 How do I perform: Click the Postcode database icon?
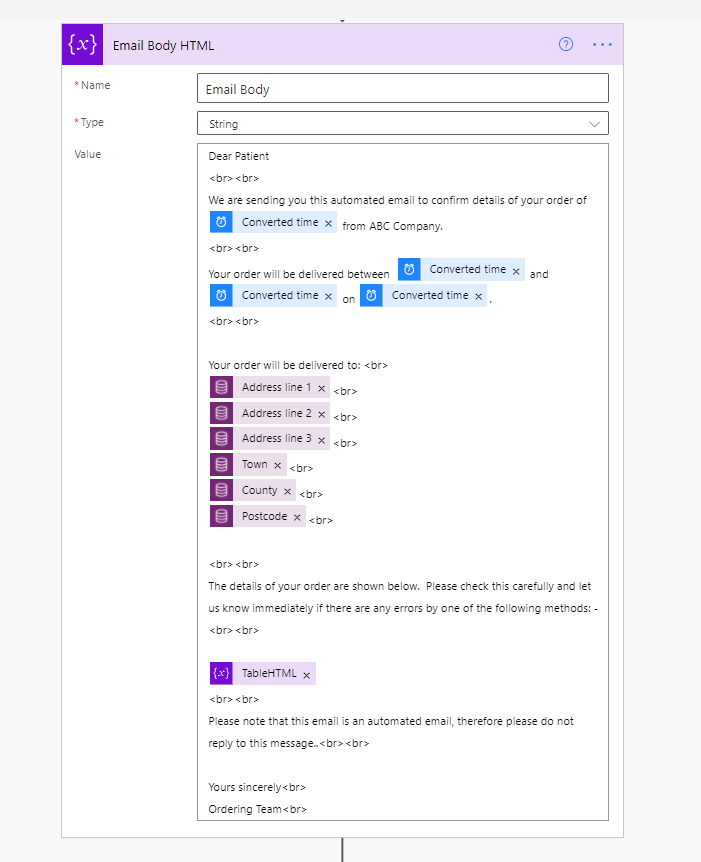pos(222,517)
